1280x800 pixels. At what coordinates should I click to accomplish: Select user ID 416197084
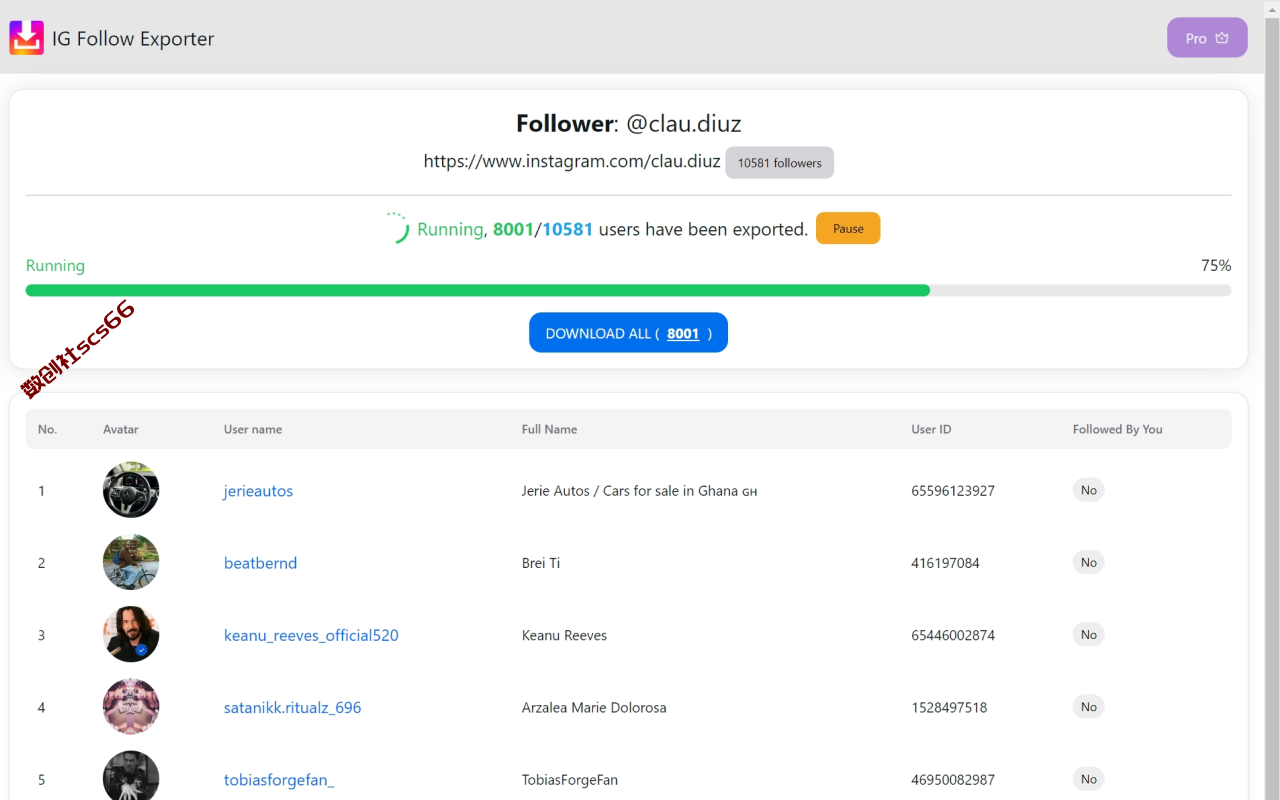pos(945,563)
